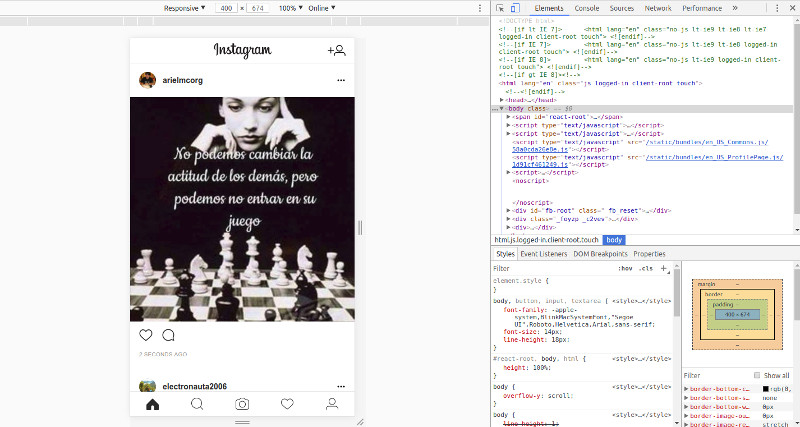
Task: Click the discover people add-user icon
Action: pos(336,50)
